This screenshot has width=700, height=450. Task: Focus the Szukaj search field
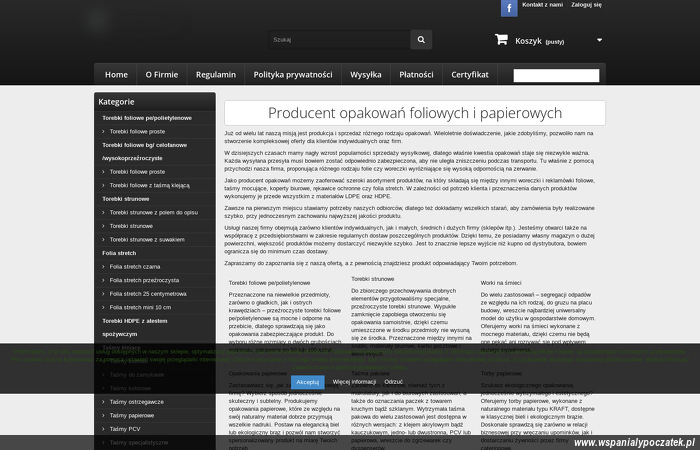[339, 40]
